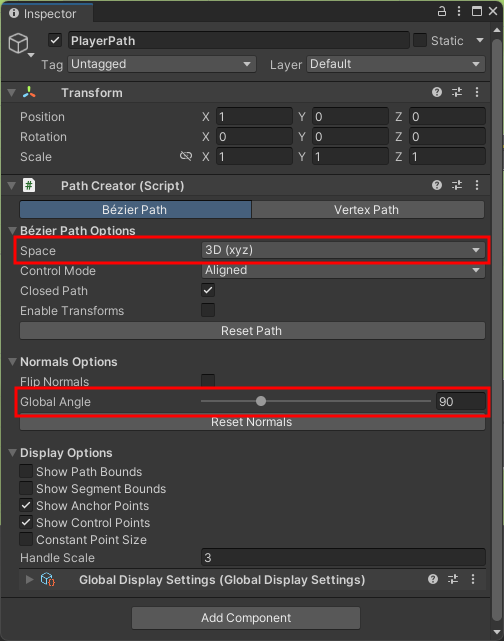Click the Rotation Z field
The image size is (504, 641).
tap(447, 137)
